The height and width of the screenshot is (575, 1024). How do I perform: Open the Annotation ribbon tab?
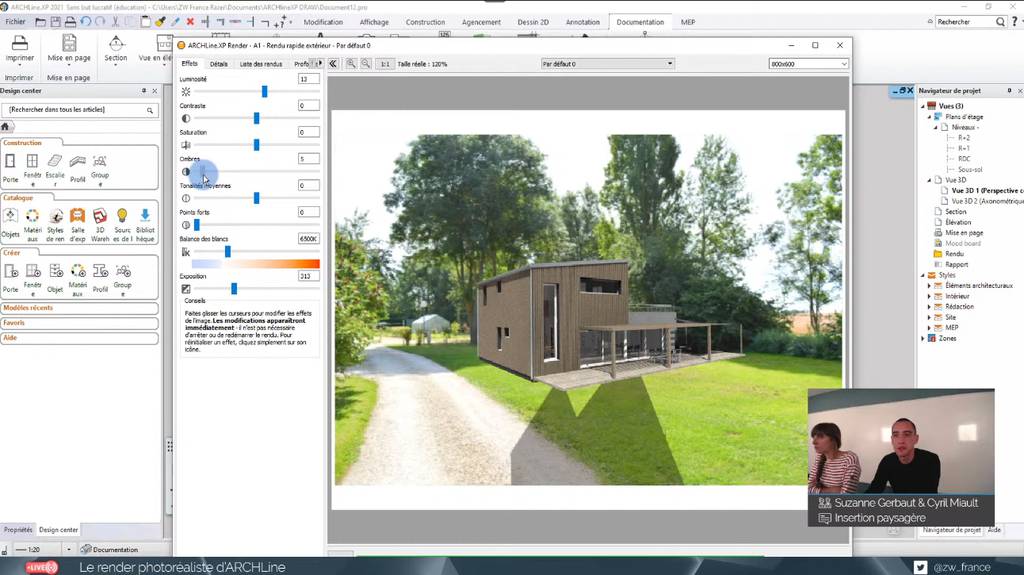coord(583,22)
